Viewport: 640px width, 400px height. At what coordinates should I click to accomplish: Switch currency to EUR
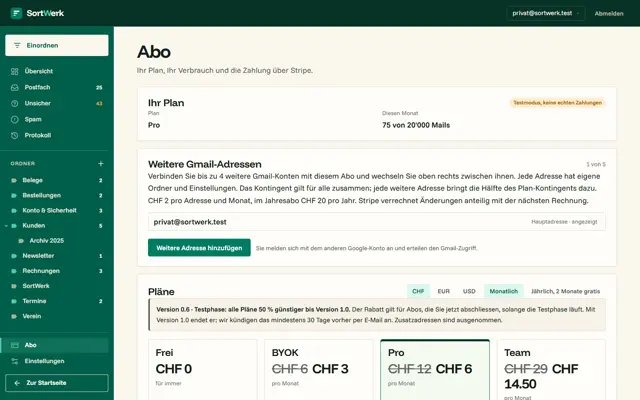coord(443,291)
